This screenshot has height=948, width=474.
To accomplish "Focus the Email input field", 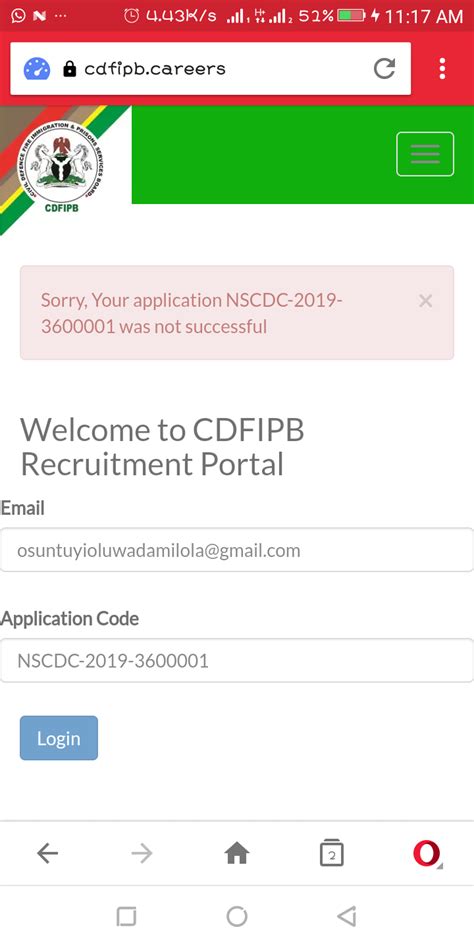I will point(236,550).
